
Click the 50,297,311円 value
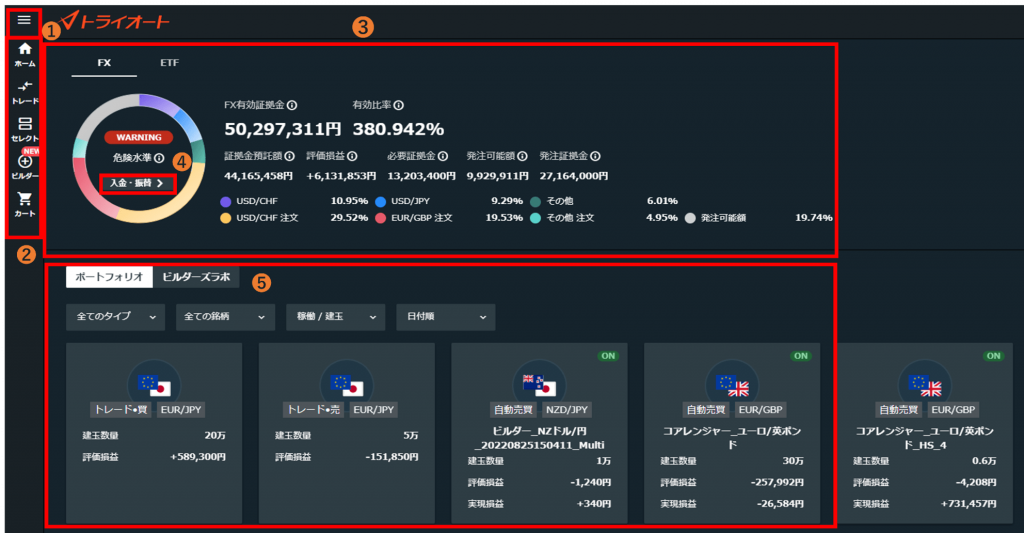click(x=283, y=129)
